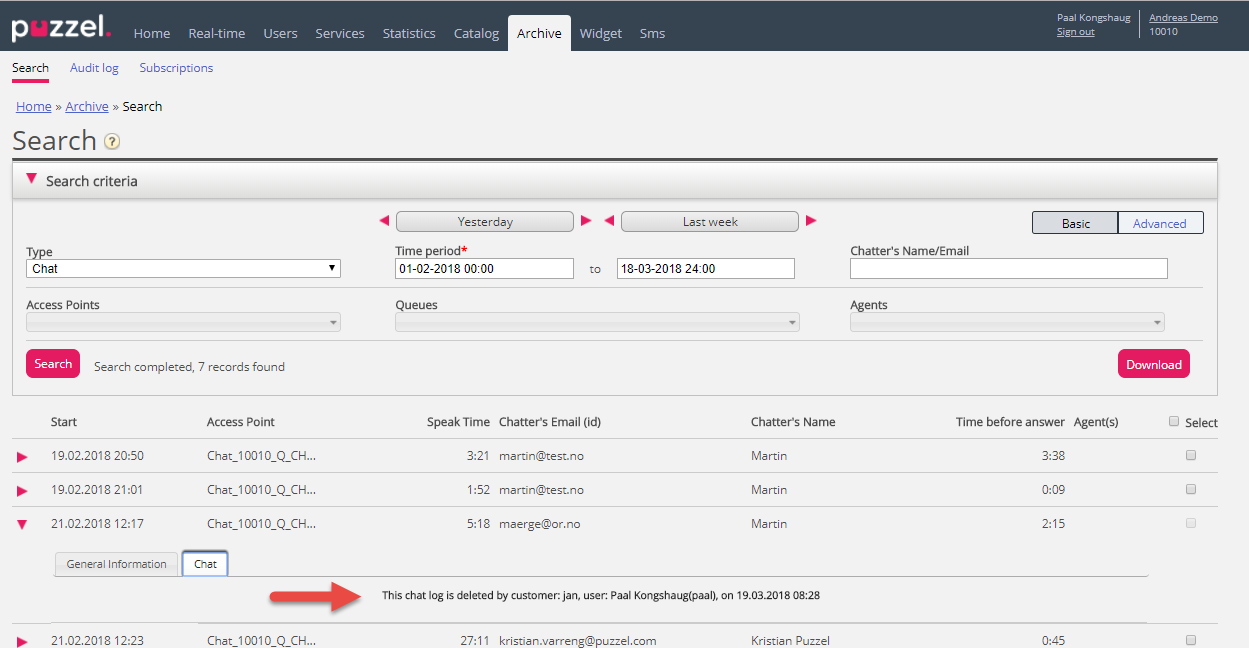Click the Puzzel logo
The width and height of the screenshot is (1249, 648).
[x=61, y=28]
